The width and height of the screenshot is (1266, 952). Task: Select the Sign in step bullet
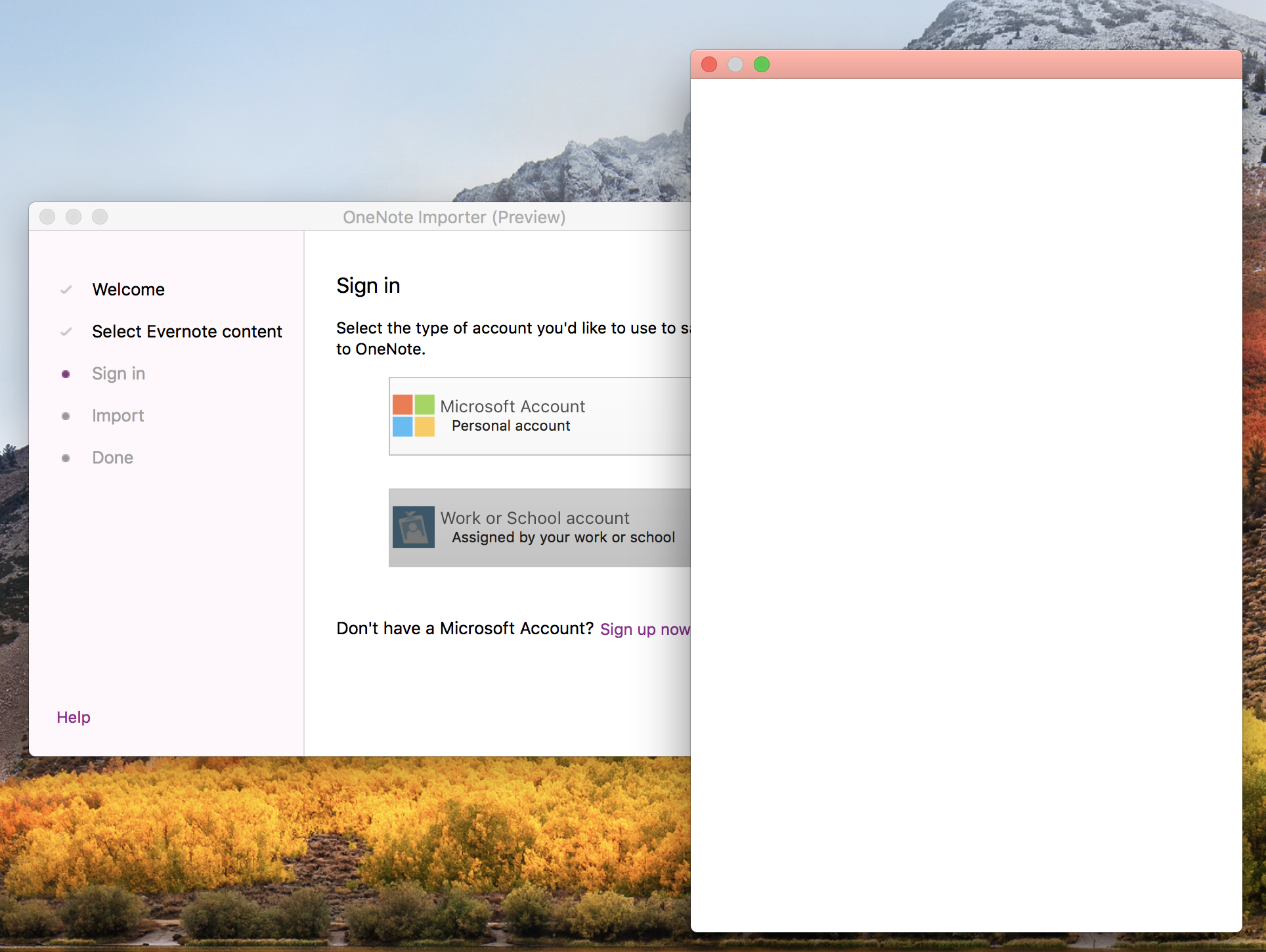click(65, 374)
